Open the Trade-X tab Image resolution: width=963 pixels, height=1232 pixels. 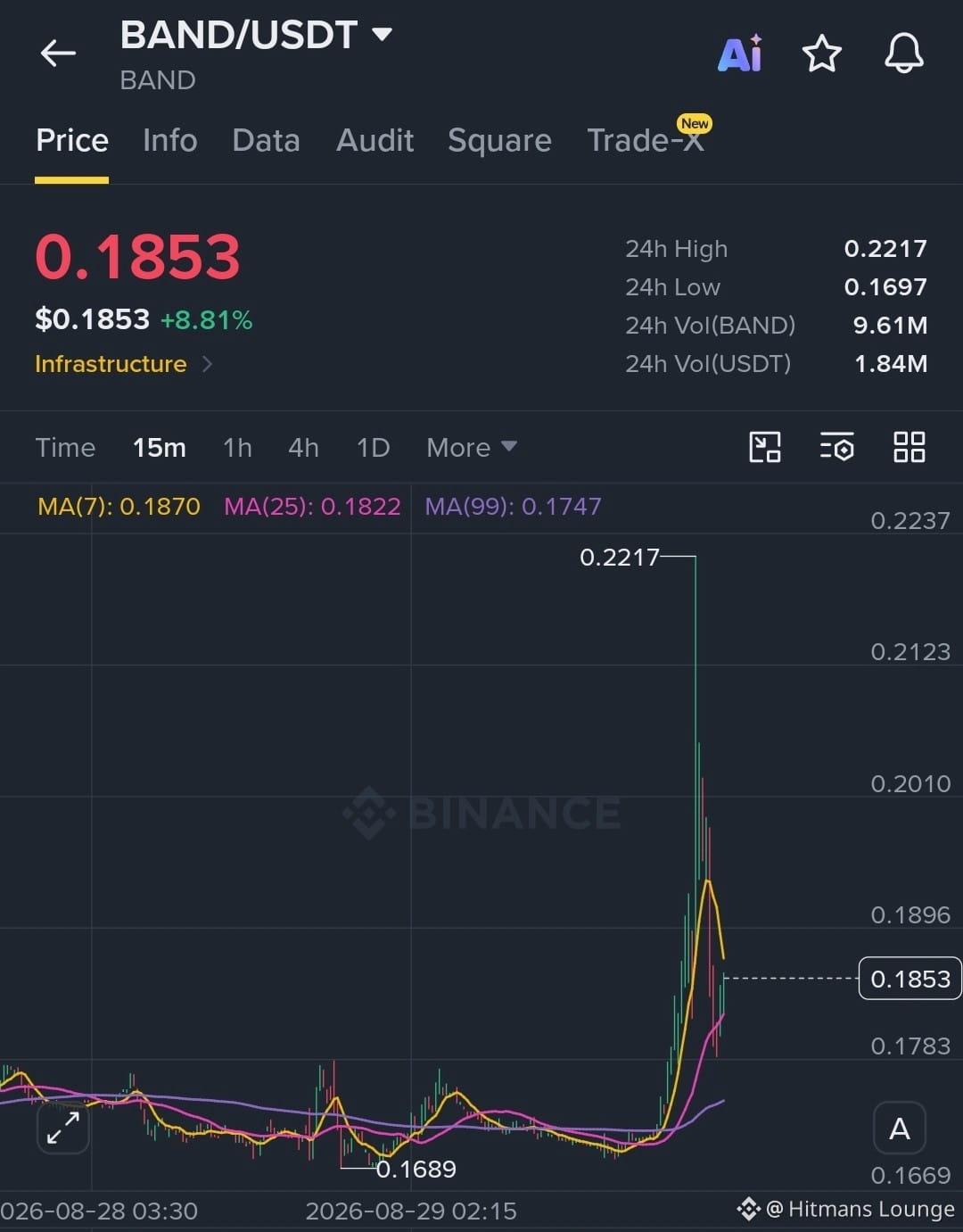[x=648, y=138]
